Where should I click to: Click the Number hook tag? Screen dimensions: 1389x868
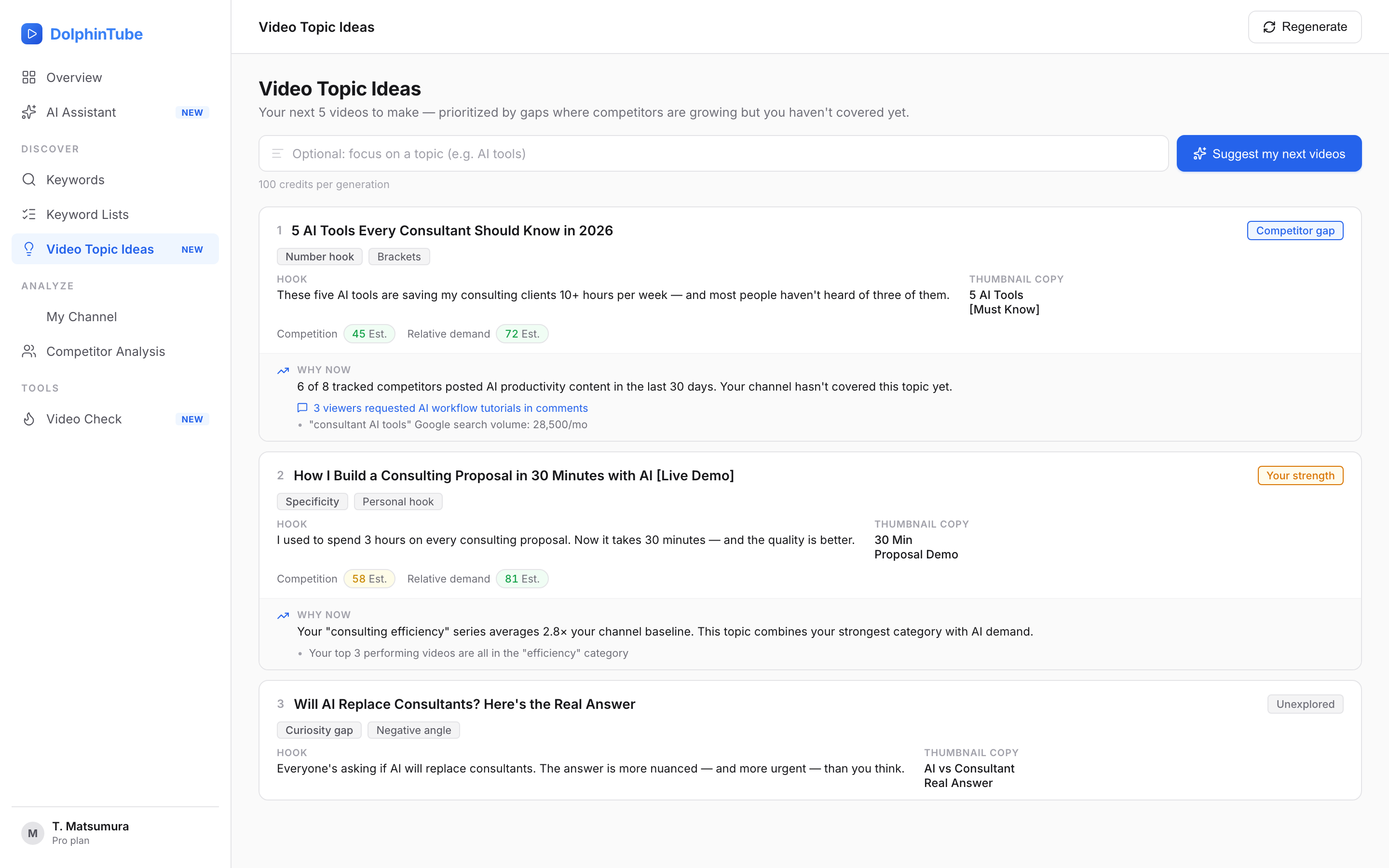(320, 257)
